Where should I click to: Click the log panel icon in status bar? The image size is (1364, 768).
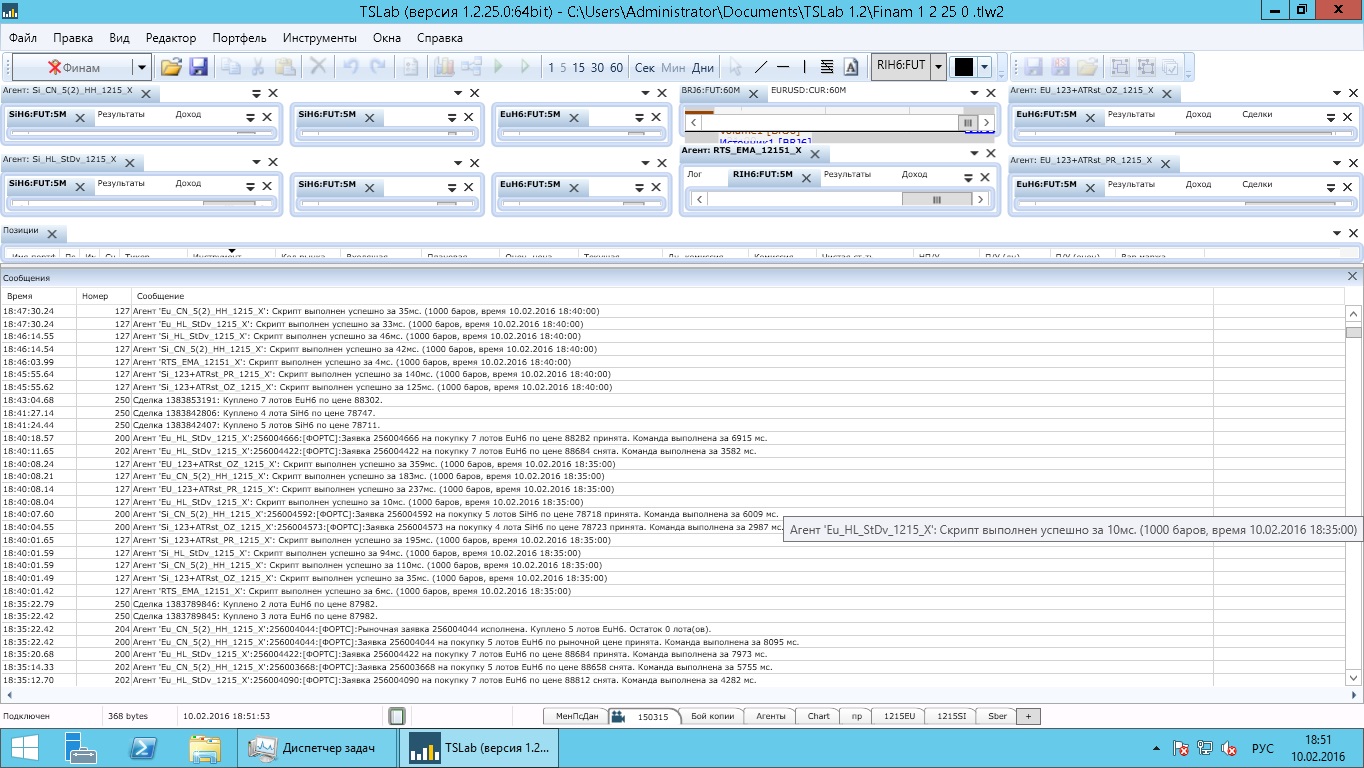[x=396, y=716]
